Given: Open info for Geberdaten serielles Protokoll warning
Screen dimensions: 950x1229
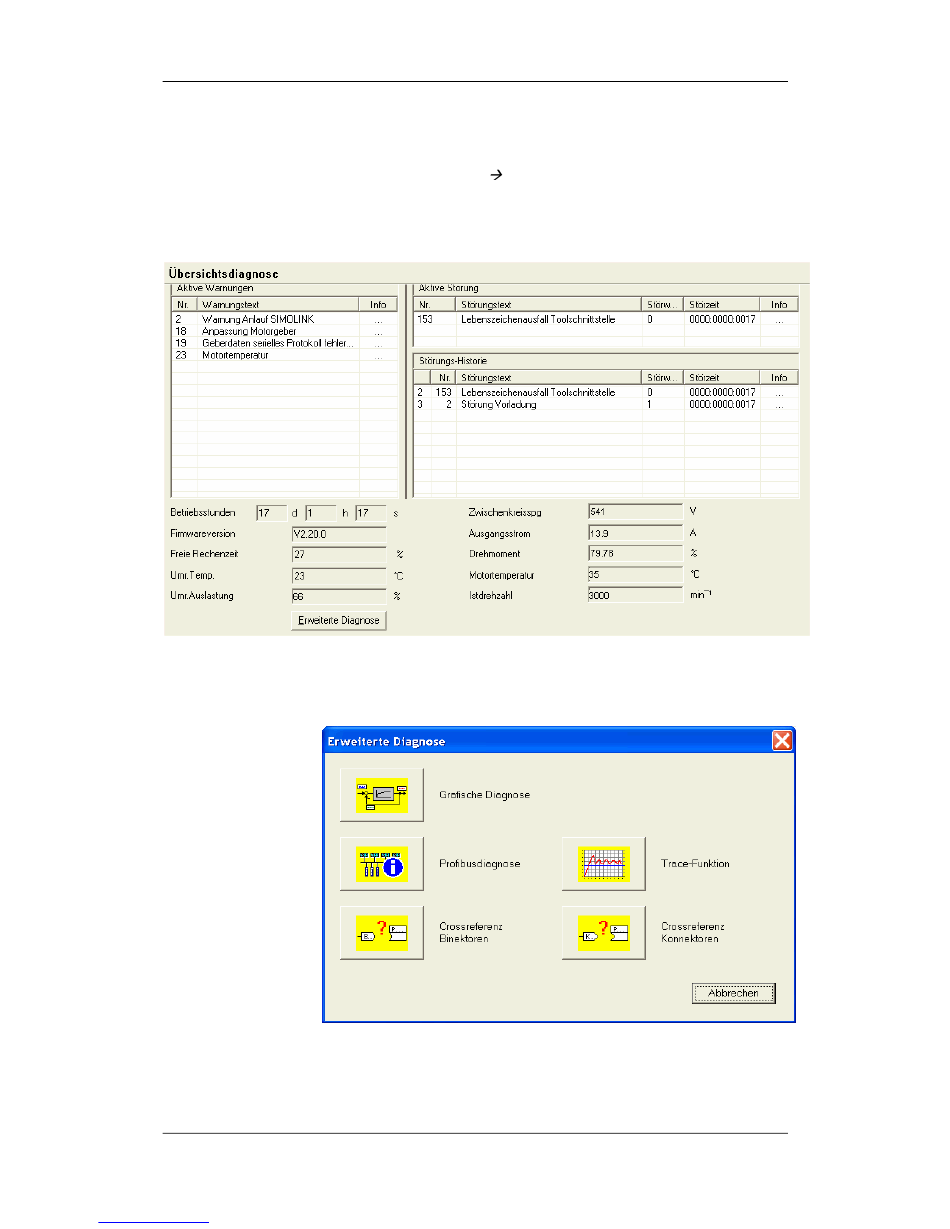Looking at the screenshot, I should coord(378,343).
